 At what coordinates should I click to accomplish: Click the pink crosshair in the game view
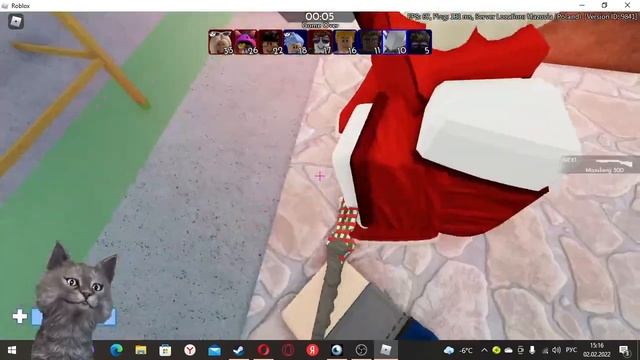pyautogui.click(x=320, y=176)
